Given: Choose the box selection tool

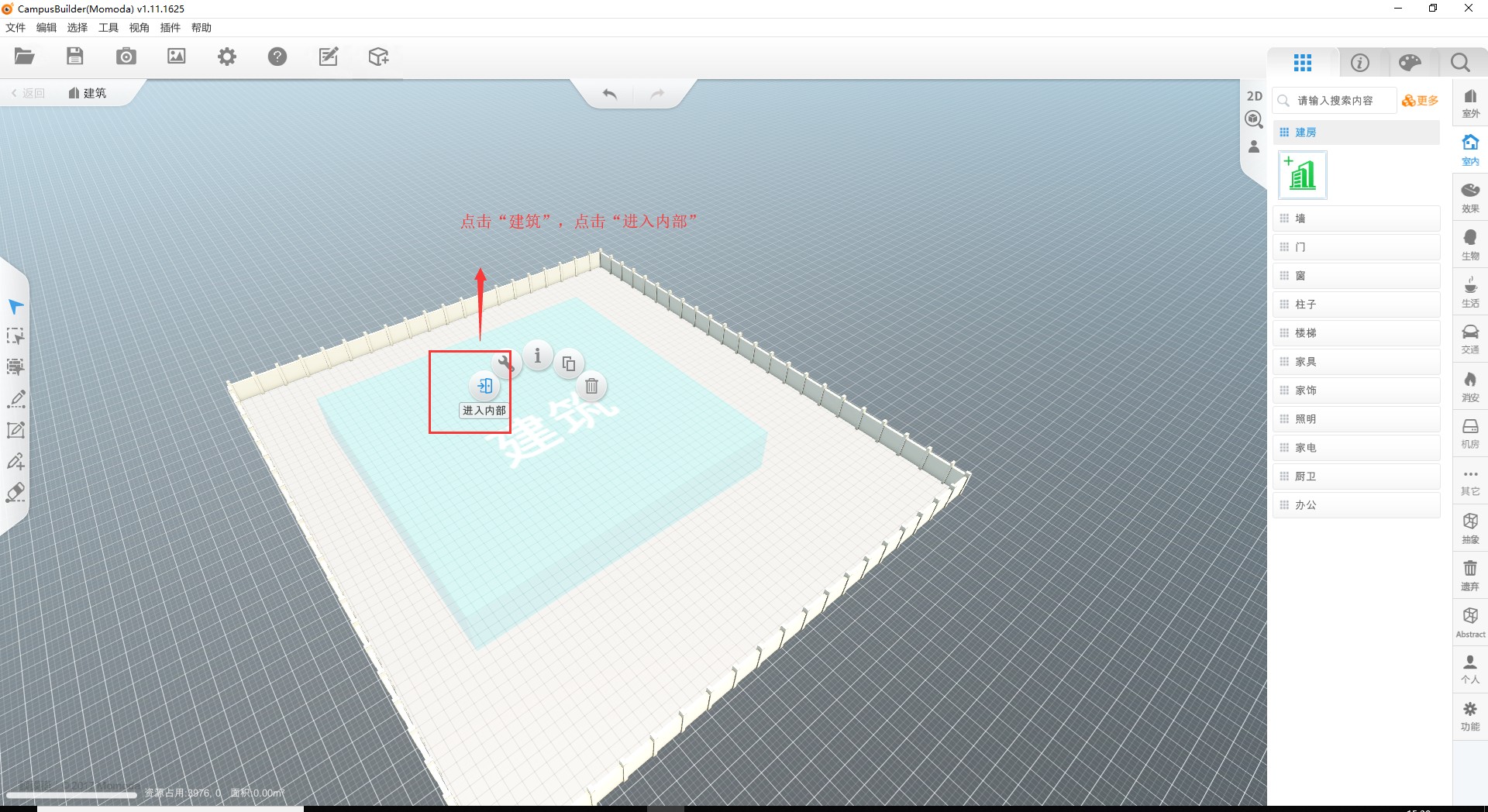Looking at the screenshot, I should [15, 336].
